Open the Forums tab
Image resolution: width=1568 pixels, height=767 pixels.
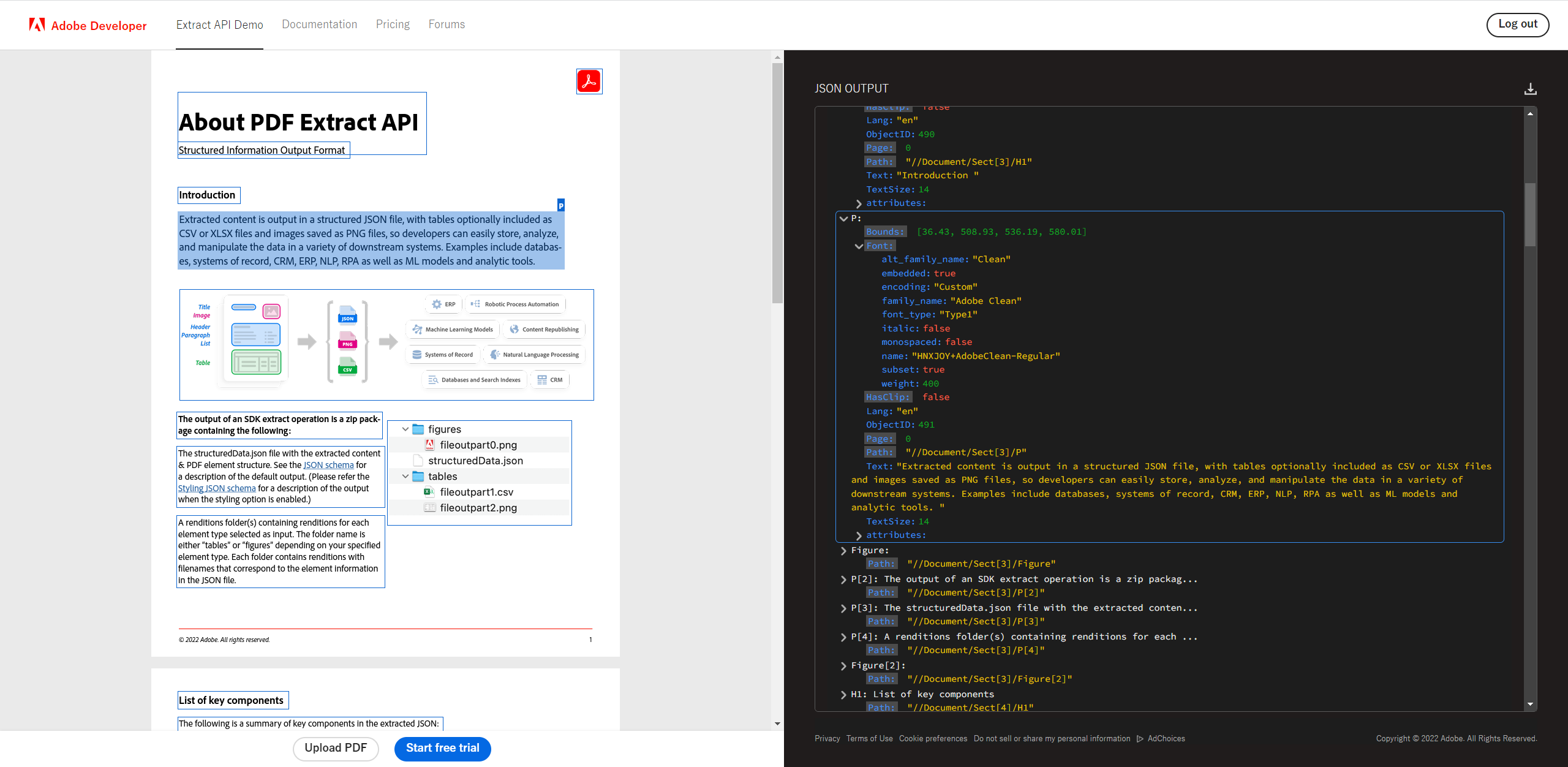(447, 25)
